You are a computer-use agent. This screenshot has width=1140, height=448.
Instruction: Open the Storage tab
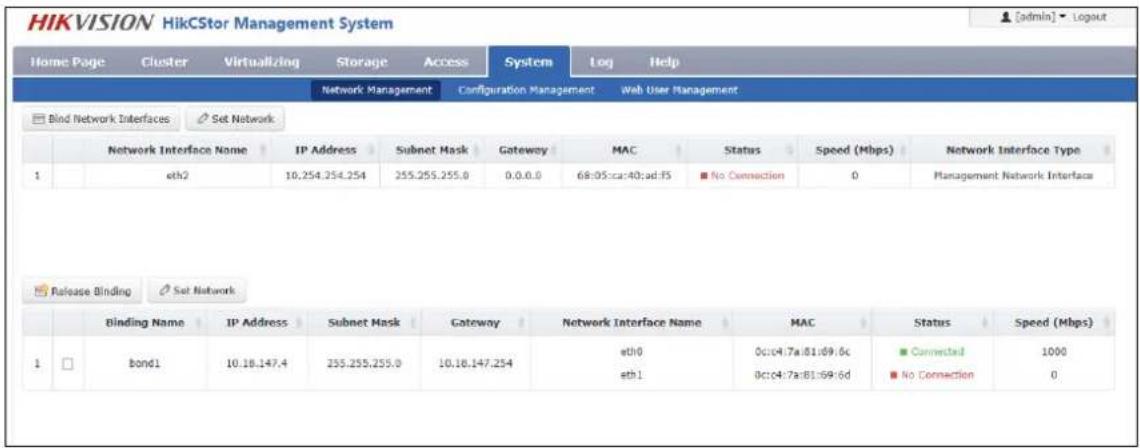pyautogui.click(x=362, y=63)
